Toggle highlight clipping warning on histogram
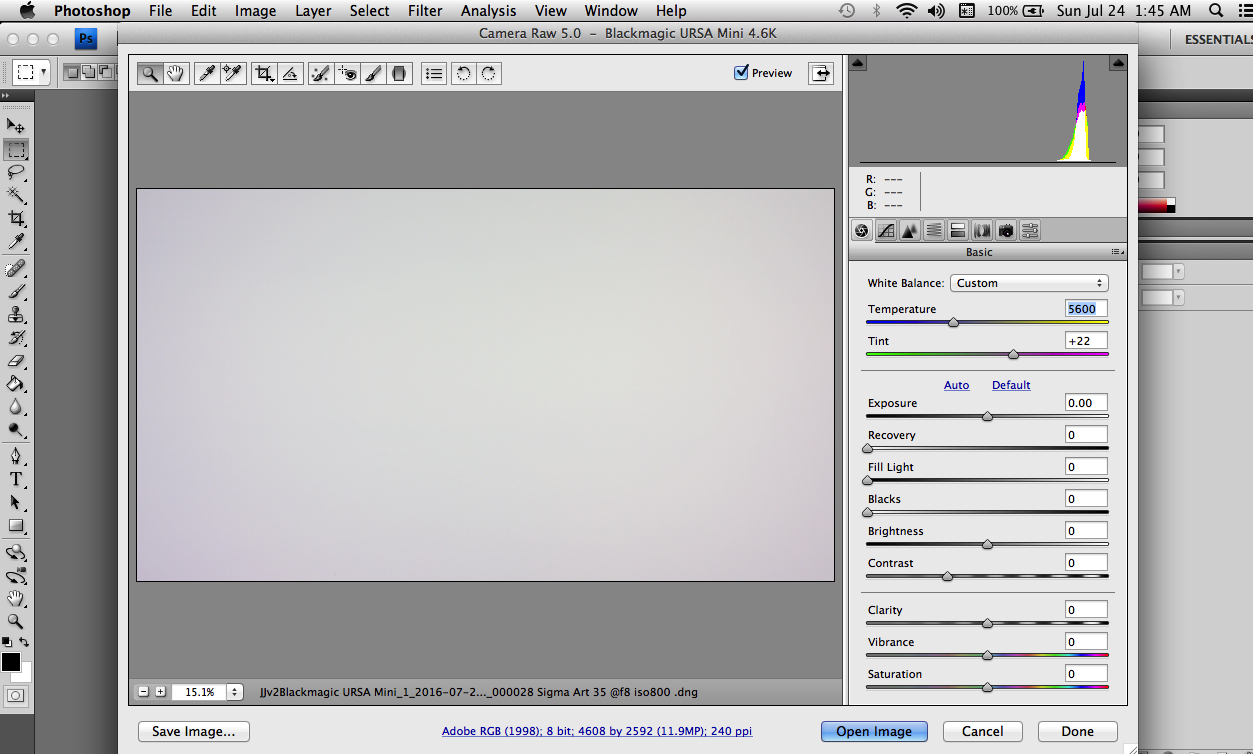This screenshot has width=1253, height=754. pyautogui.click(x=1117, y=64)
